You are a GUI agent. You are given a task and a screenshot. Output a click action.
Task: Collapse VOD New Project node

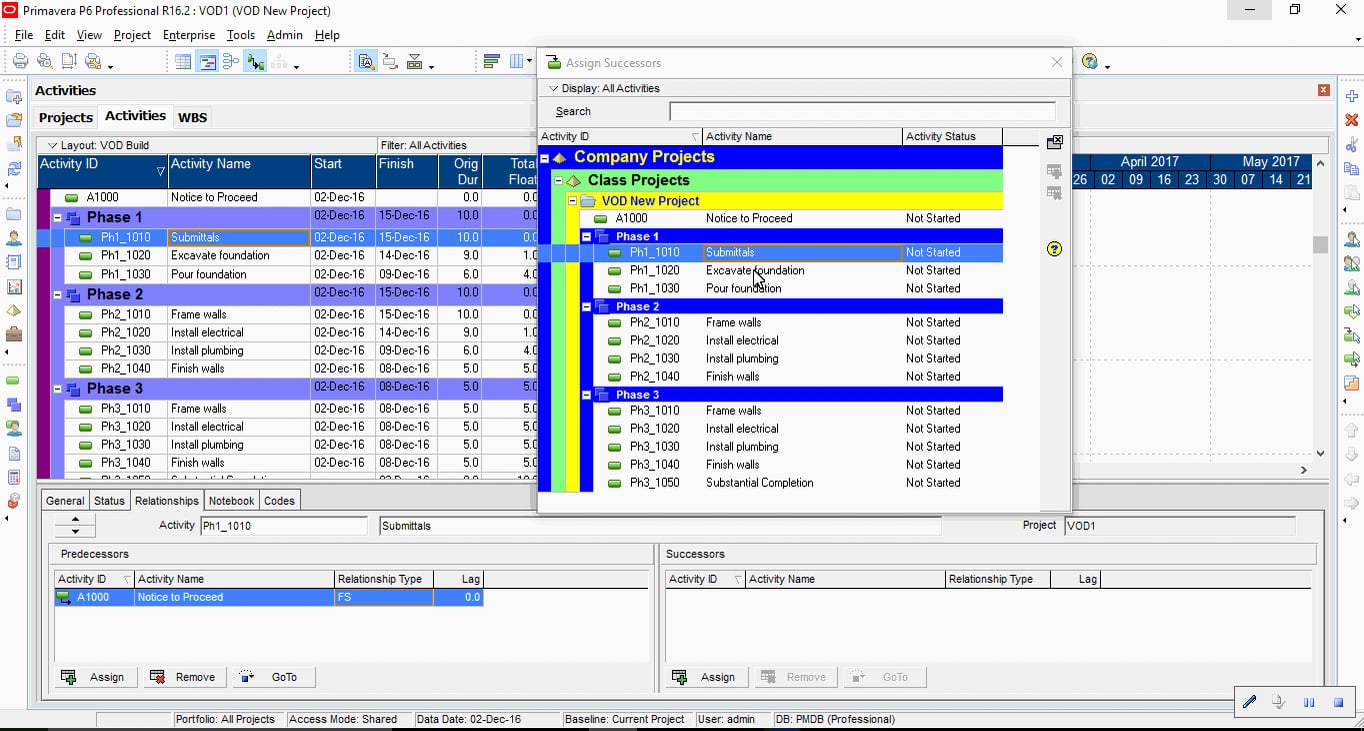point(573,201)
